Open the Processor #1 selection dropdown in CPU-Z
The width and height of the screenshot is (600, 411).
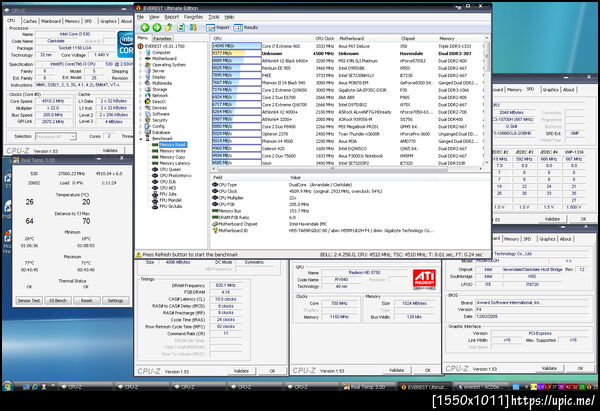56,136
